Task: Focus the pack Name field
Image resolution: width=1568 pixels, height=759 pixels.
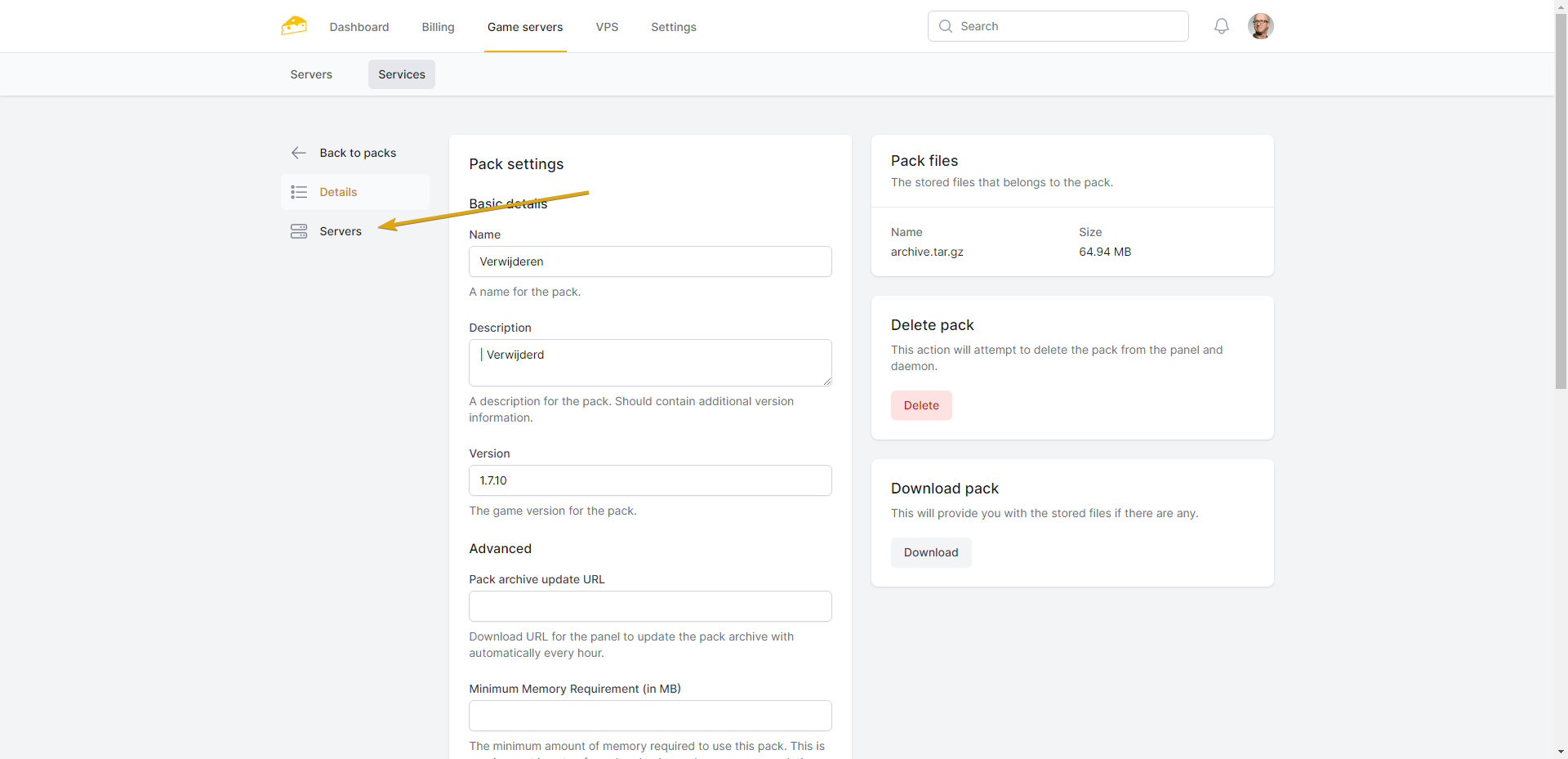Action: 650,261
